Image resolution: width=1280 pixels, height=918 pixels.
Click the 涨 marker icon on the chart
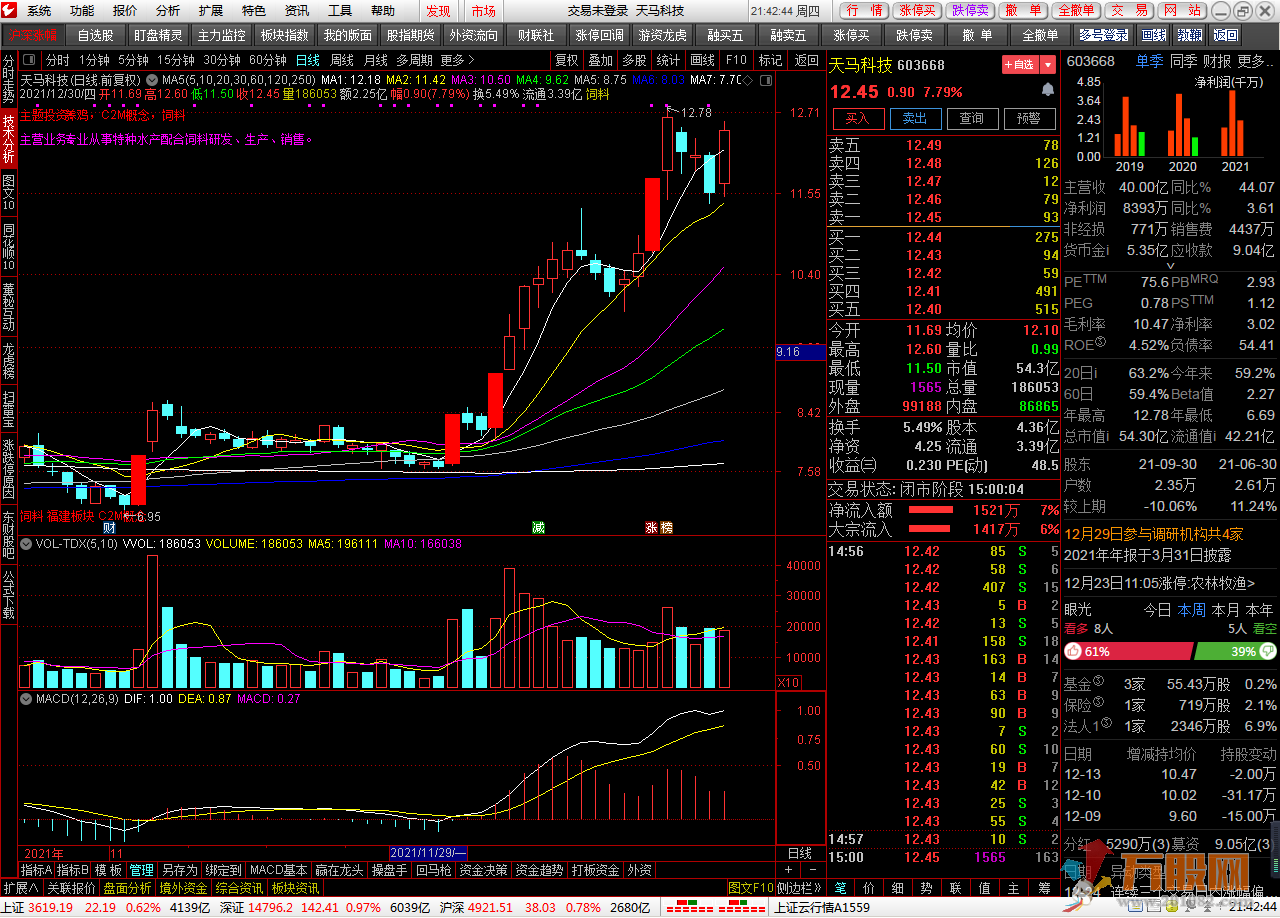(x=651, y=527)
